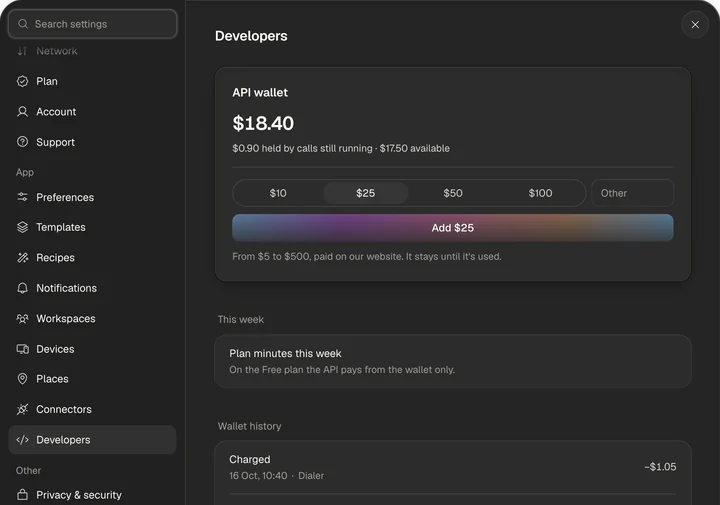Open Notifications settings
The image size is (720, 505).
(x=92, y=288)
